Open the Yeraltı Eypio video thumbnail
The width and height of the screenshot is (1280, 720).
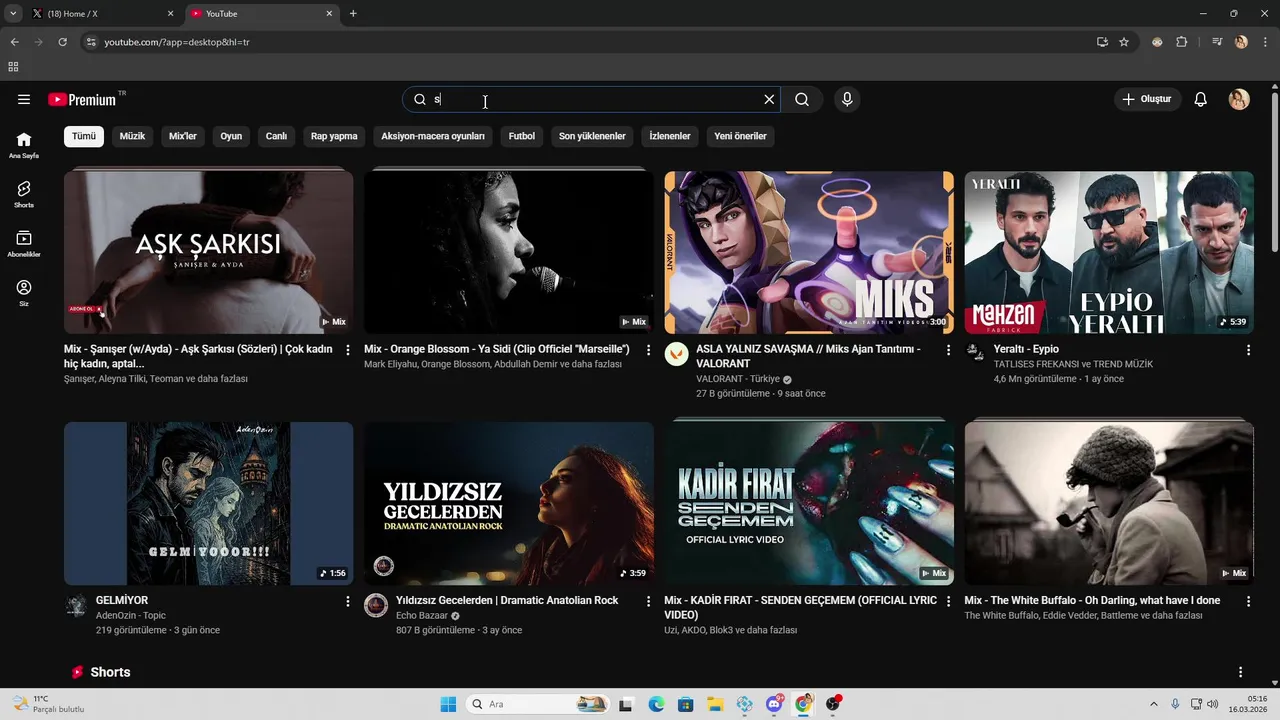[x=1109, y=252]
